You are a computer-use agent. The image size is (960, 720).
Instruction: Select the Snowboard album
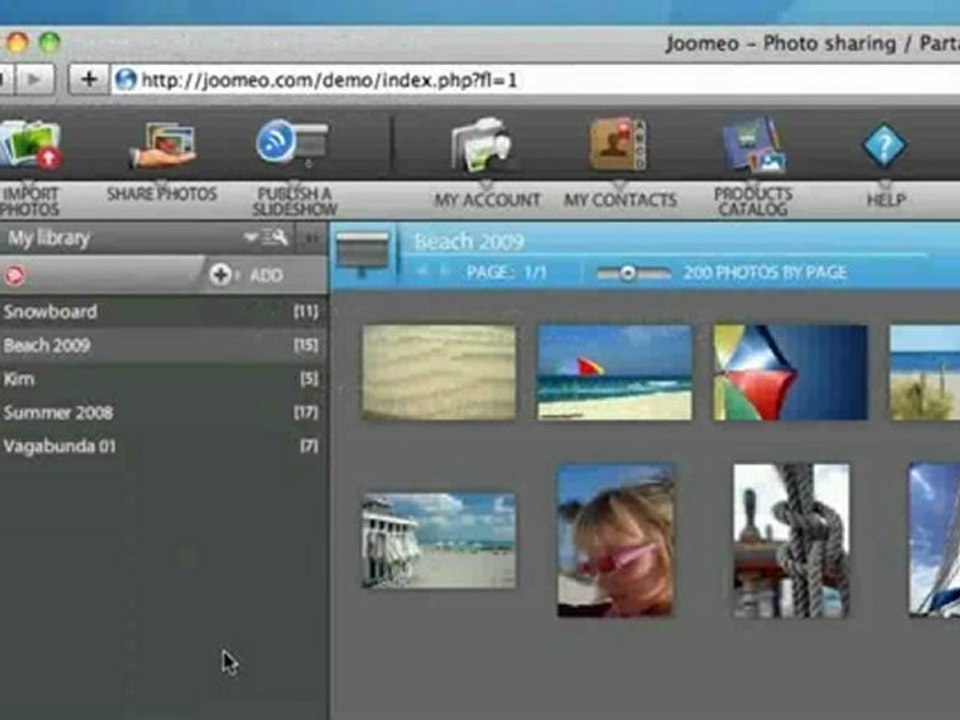point(163,312)
